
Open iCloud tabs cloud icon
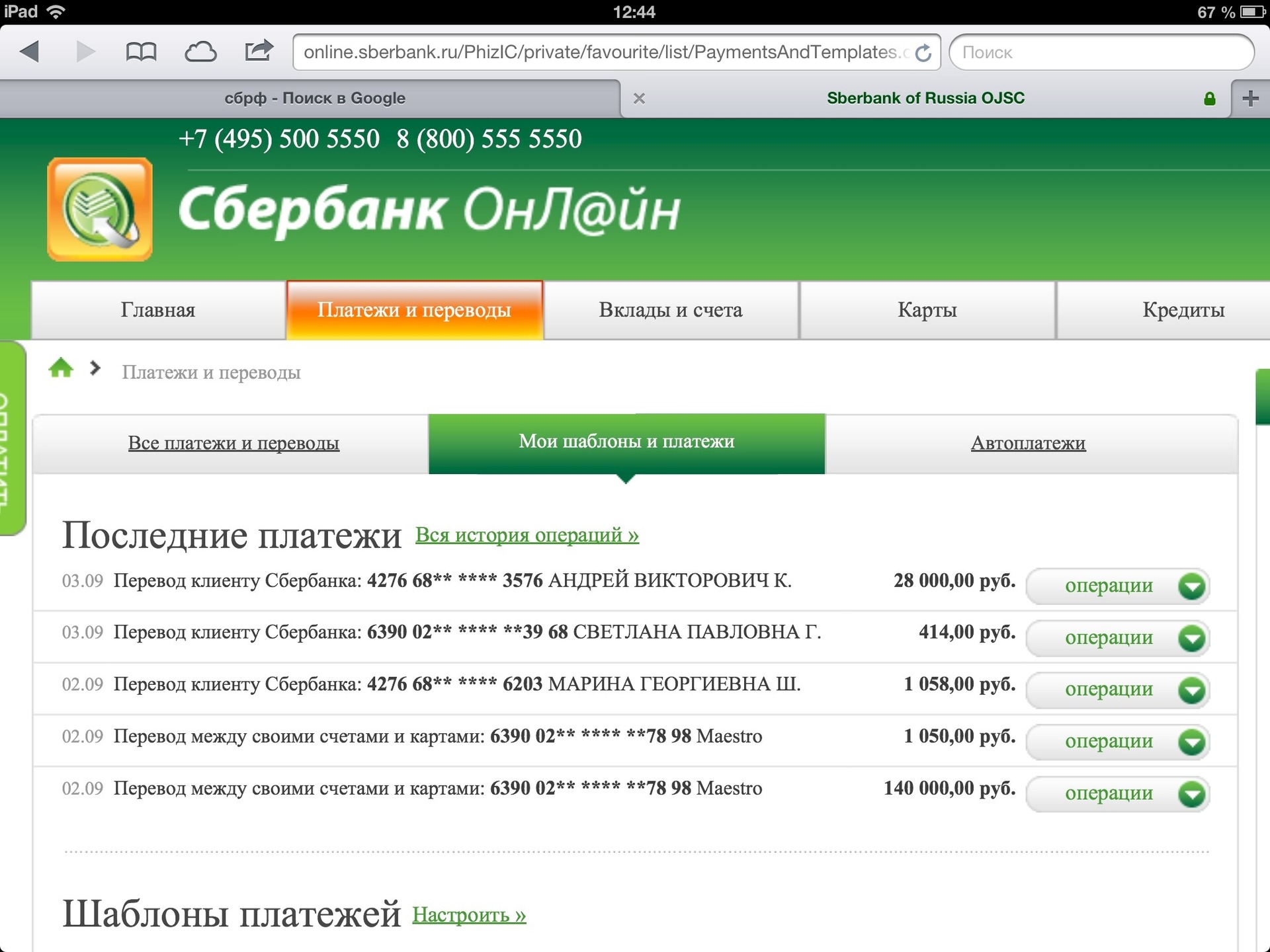point(200,52)
